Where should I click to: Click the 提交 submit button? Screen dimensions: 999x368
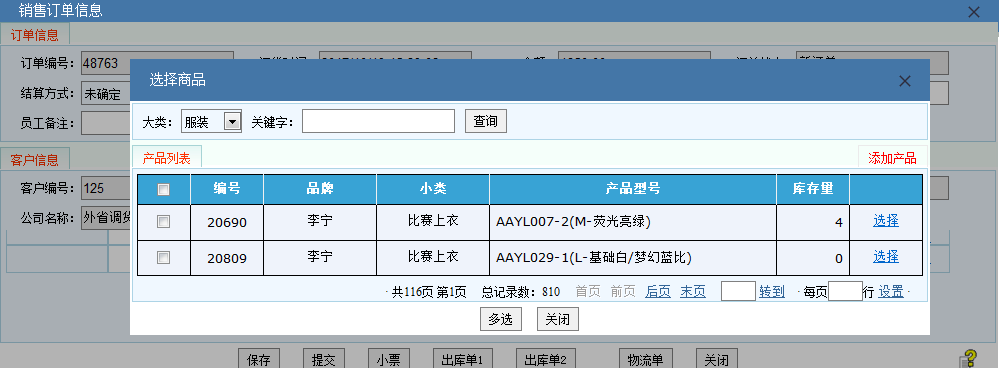pos(324,358)
